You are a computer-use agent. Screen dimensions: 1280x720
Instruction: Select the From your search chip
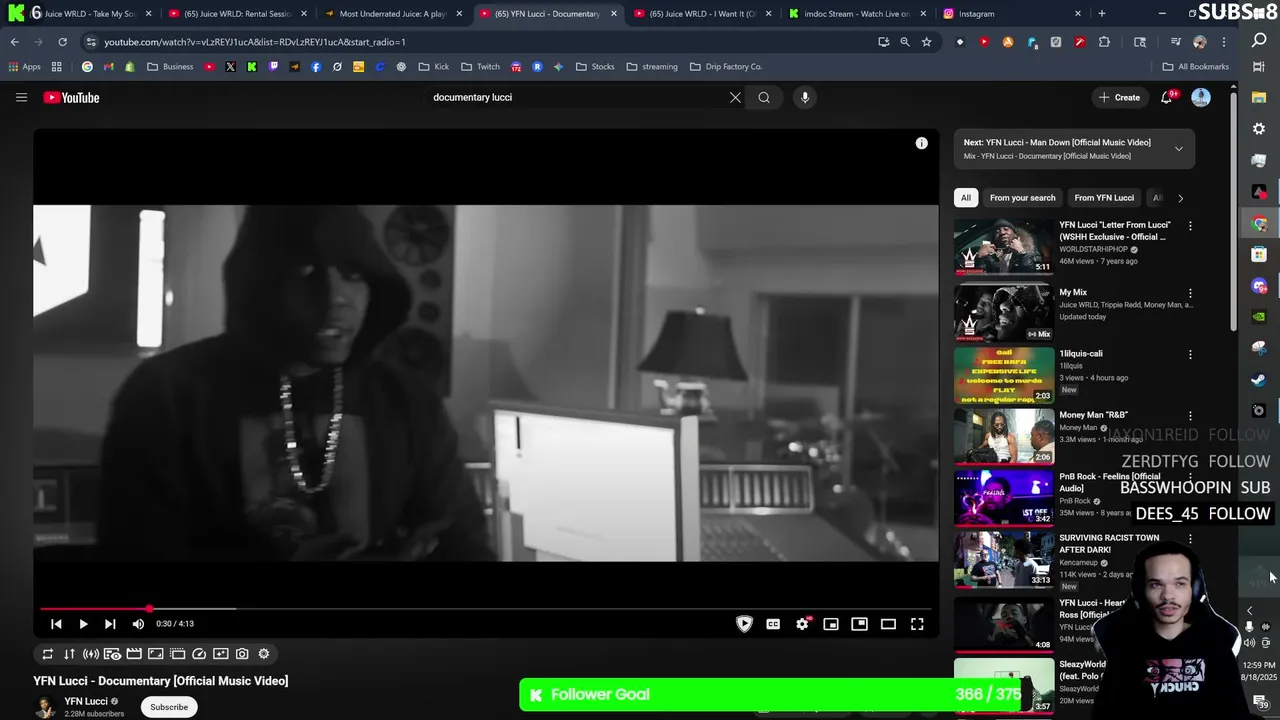point(1022,198)
